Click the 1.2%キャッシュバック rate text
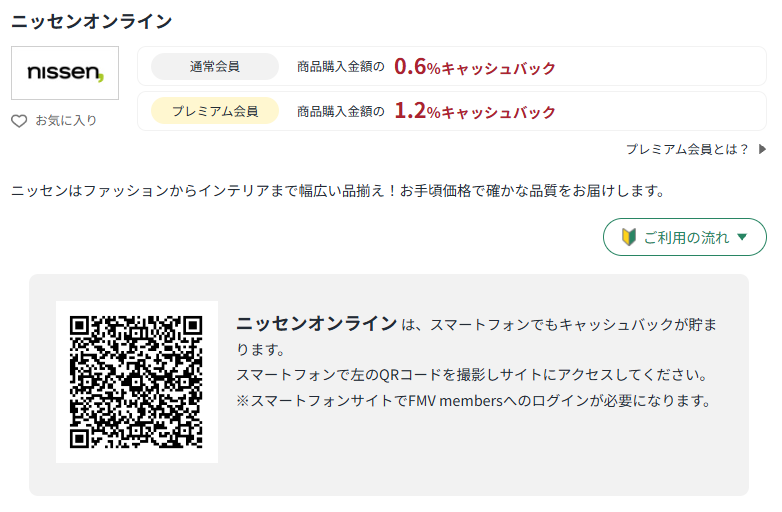The width and height of the screenshot is (782, 512). tap(474, 111)
